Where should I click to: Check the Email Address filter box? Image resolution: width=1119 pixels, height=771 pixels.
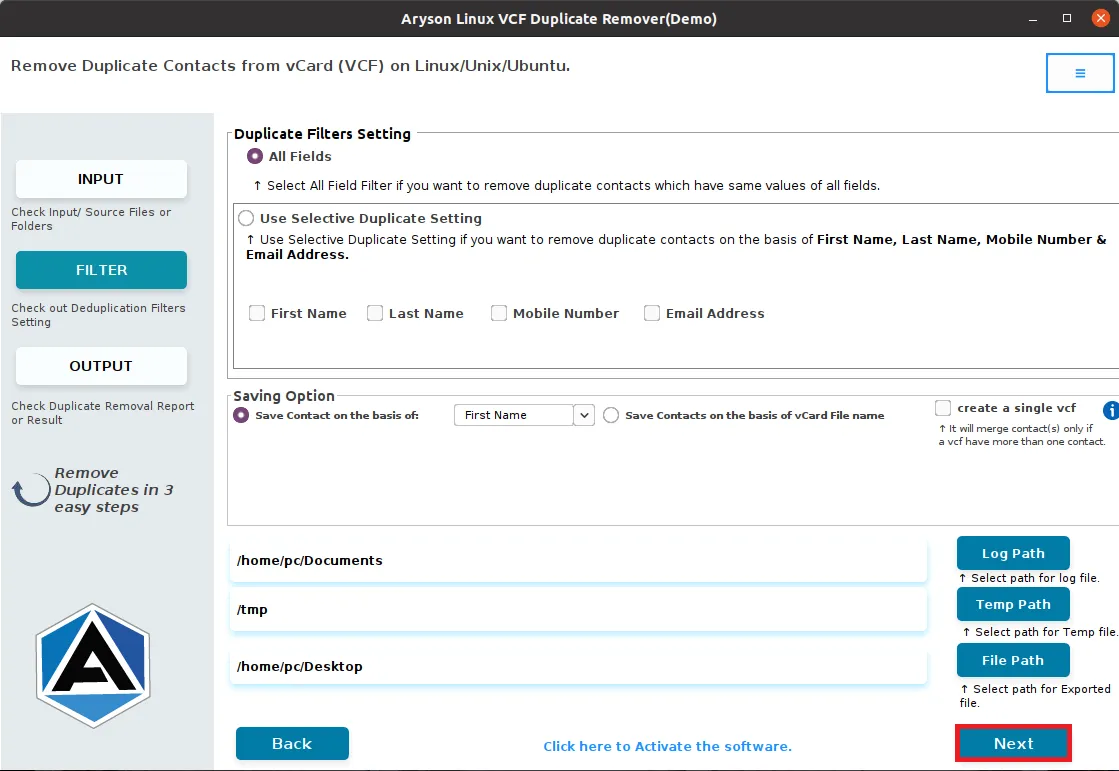(x=652, y=313)
